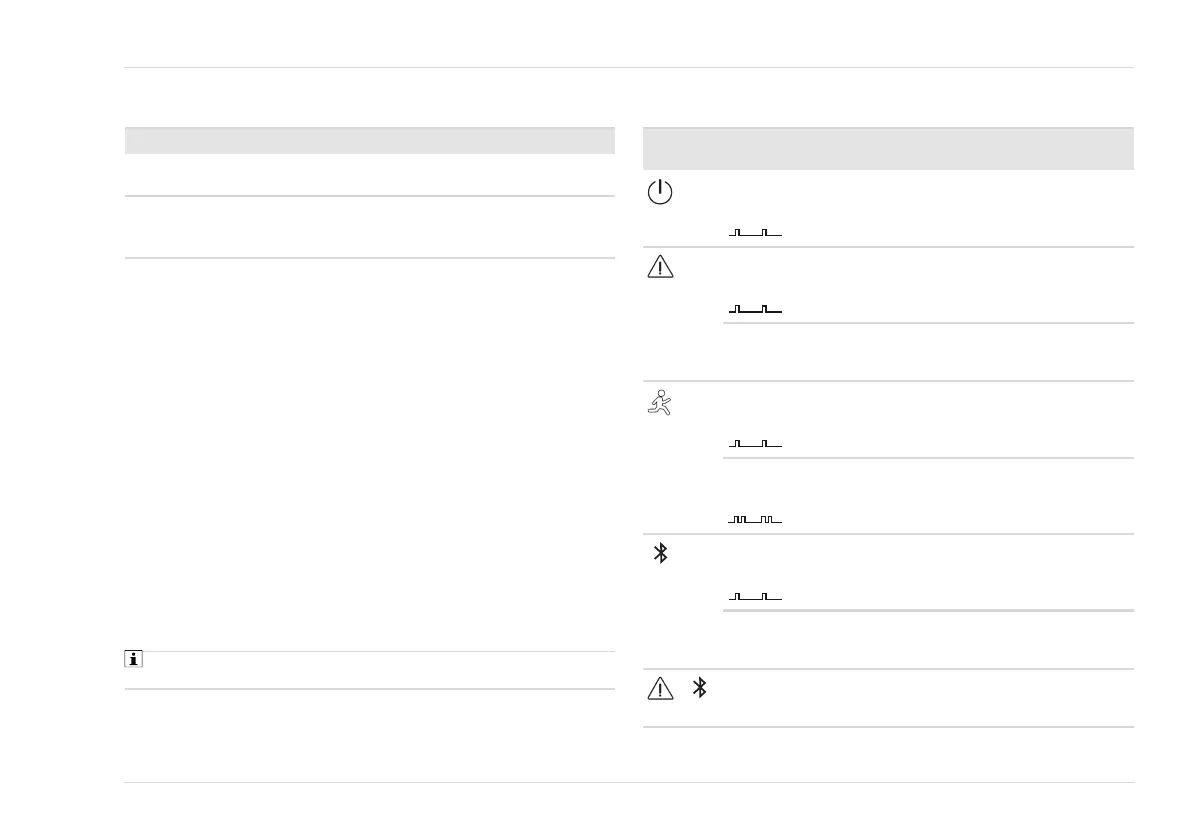Click the blink pattern under the power icon
The width and height of the screenshot is (1190, 839).
(x=755, y=233)
